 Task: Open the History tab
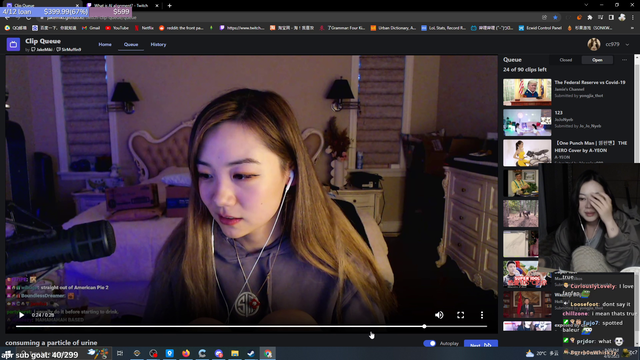158,44
